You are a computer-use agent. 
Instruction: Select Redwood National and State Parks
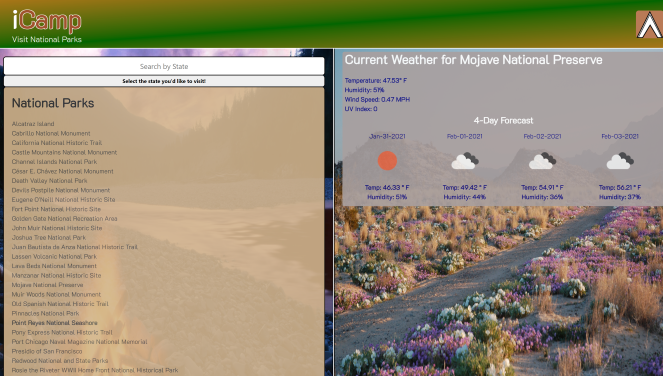tap(60, 361)
